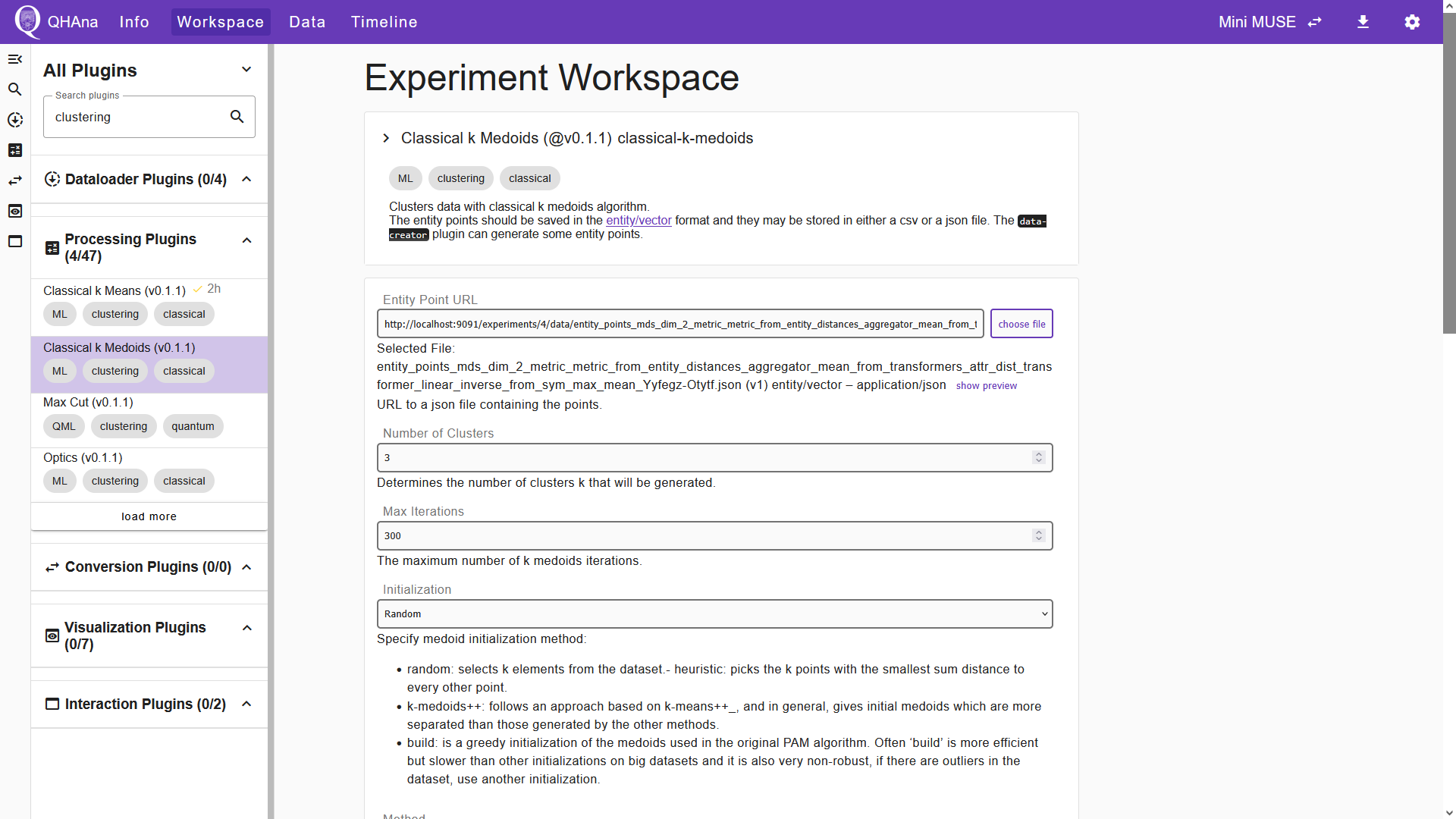
Task: Switch to the Data tab
Action: tap(307, 22)
